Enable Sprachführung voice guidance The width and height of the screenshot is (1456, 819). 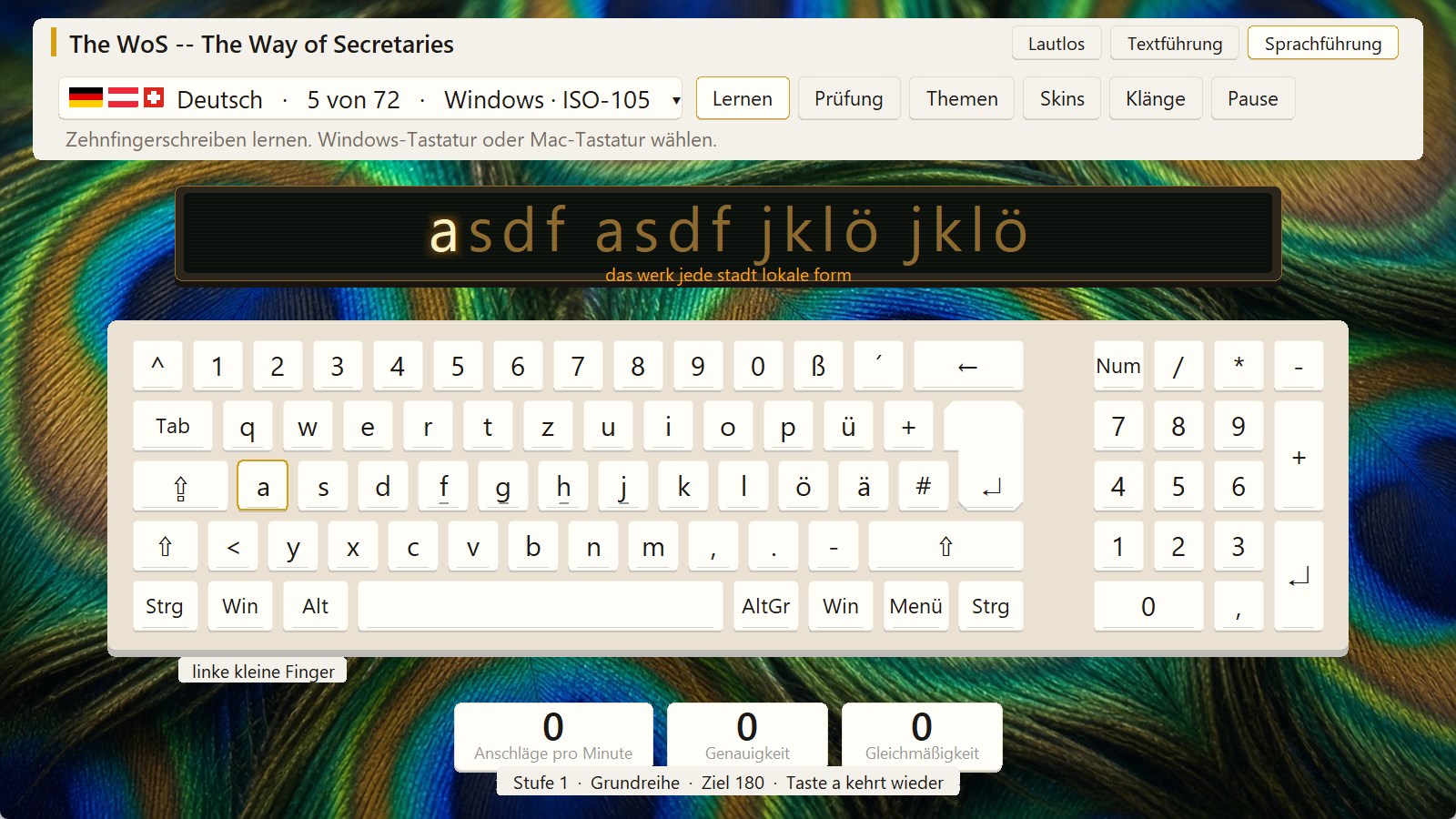point(1323,44)
